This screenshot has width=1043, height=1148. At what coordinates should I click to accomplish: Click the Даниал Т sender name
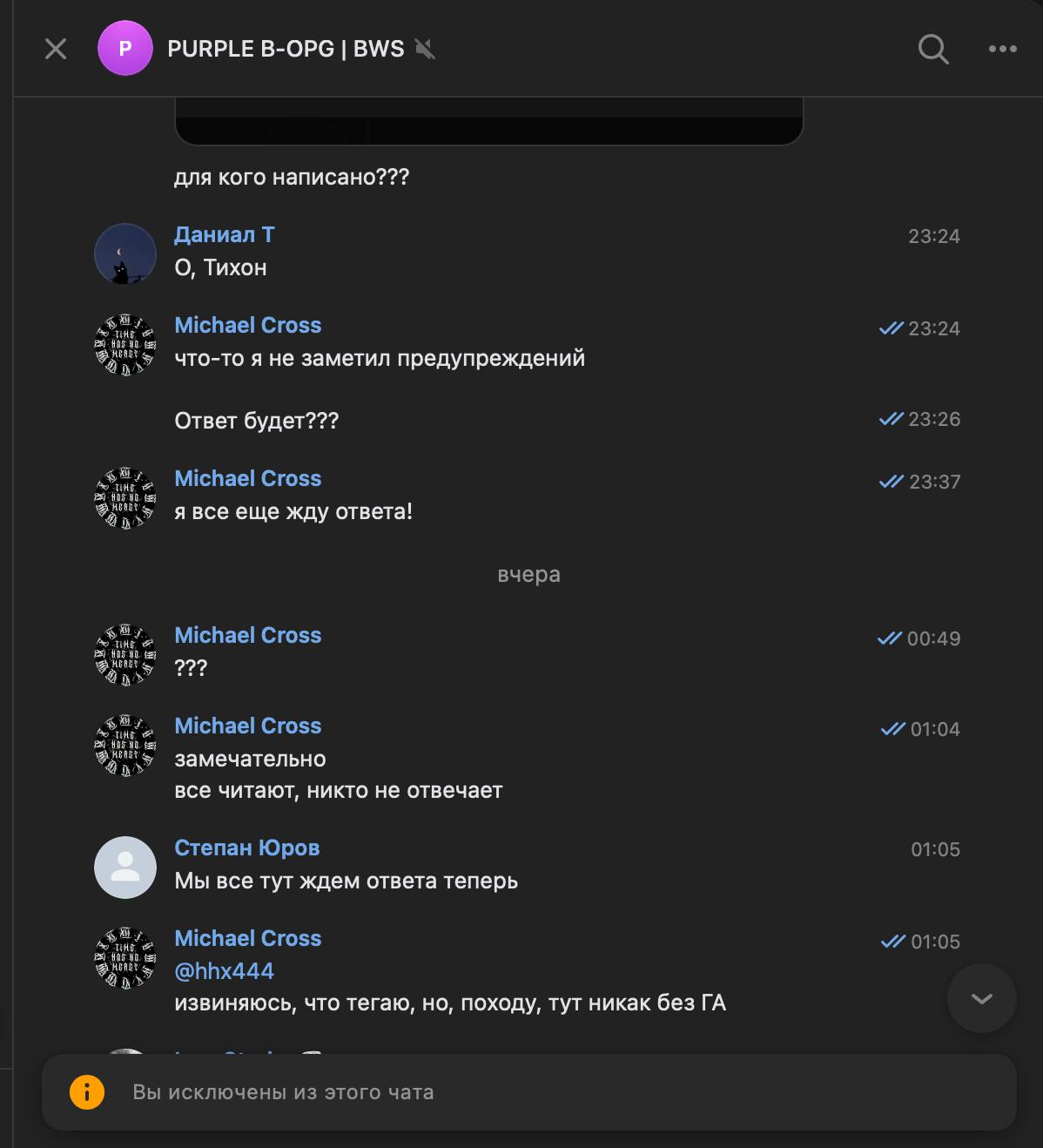pos(225,234)
